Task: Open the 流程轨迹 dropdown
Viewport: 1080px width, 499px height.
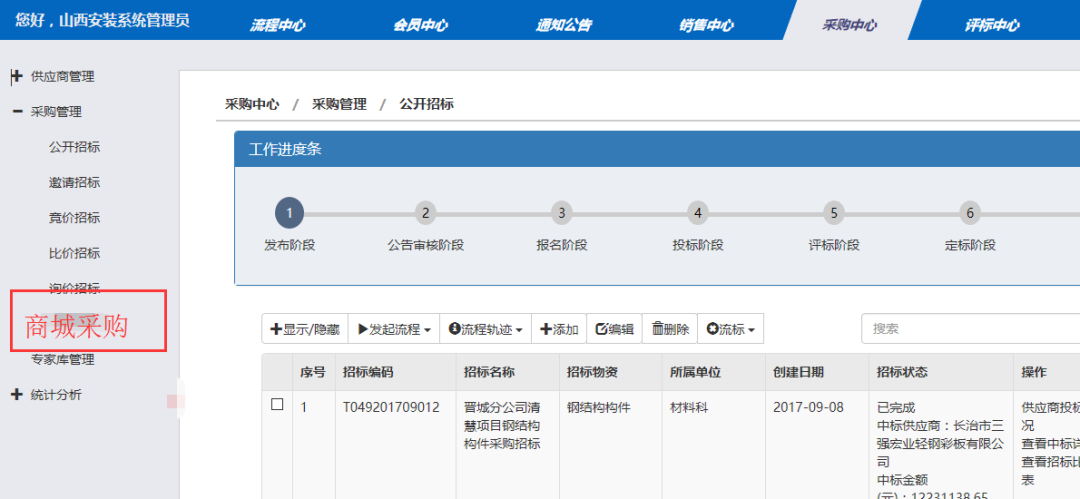Action: [486, 329]
